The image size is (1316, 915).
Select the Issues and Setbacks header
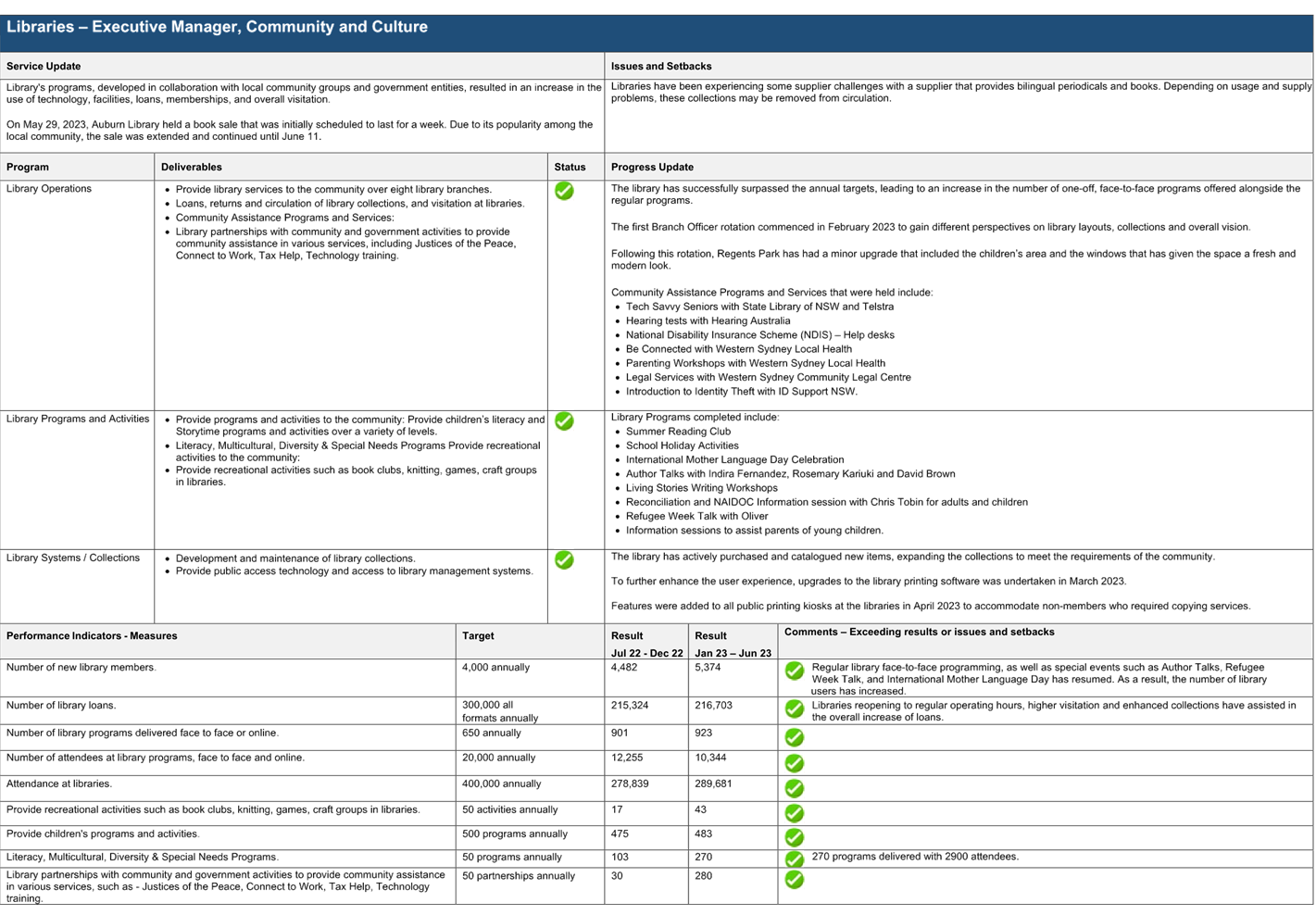coord(661,67)
